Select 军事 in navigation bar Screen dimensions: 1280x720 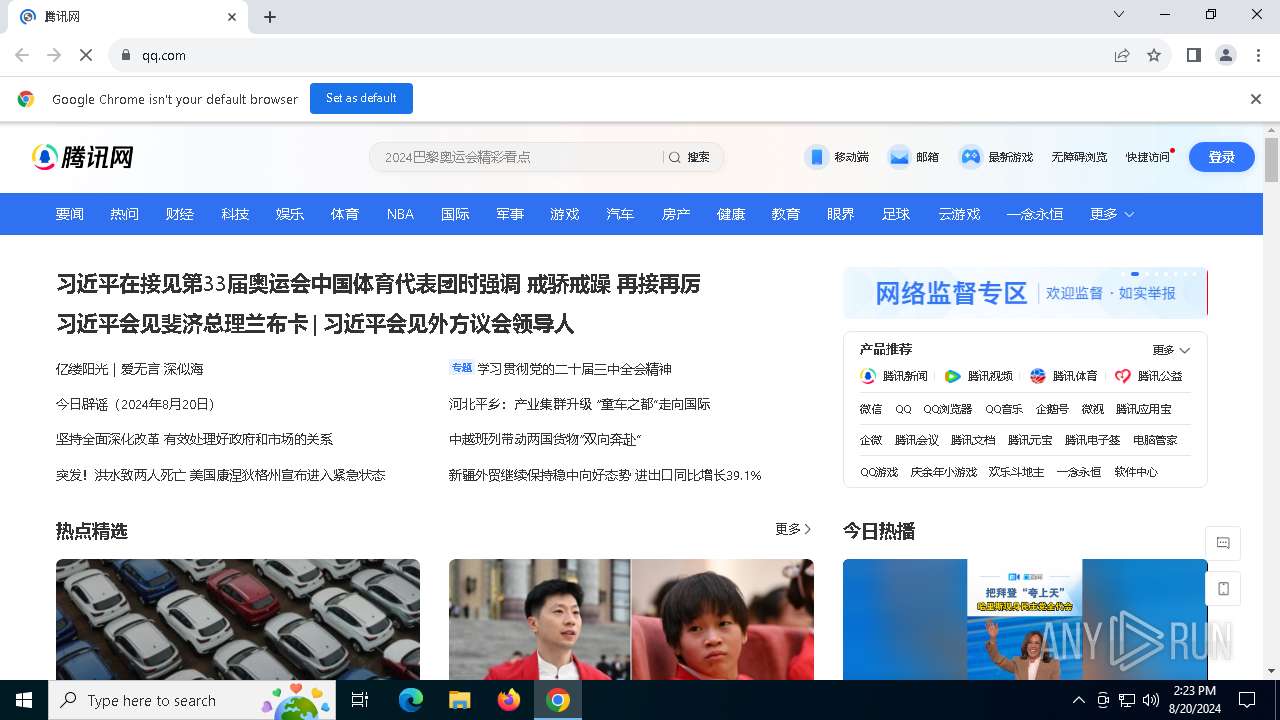point(510,214)
